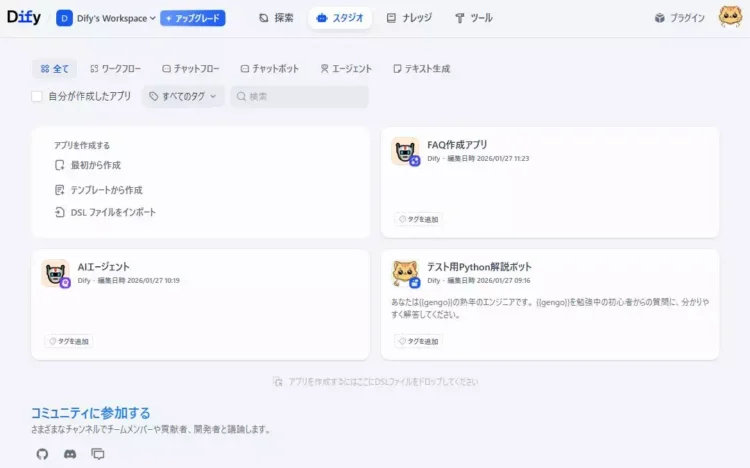Click the FAQ作成アプリ app icon

[405, 152]
